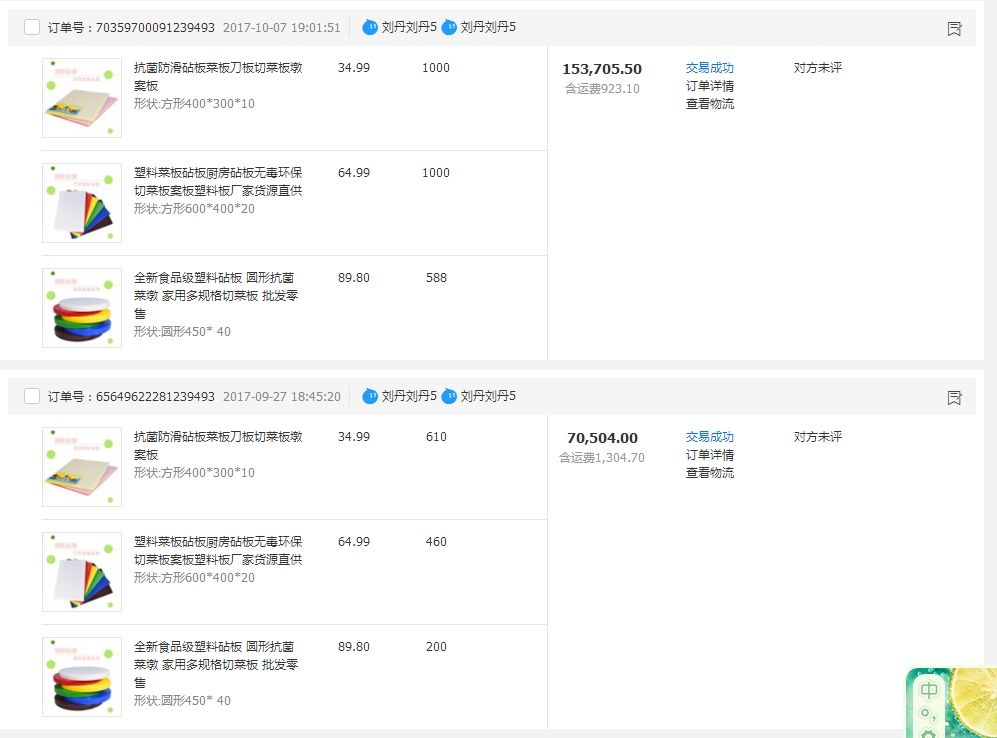997x738 pixels.
Task: Click the second blue WangWang chat icon in the 2017-10-07 order
Action: tap(449, 28)
